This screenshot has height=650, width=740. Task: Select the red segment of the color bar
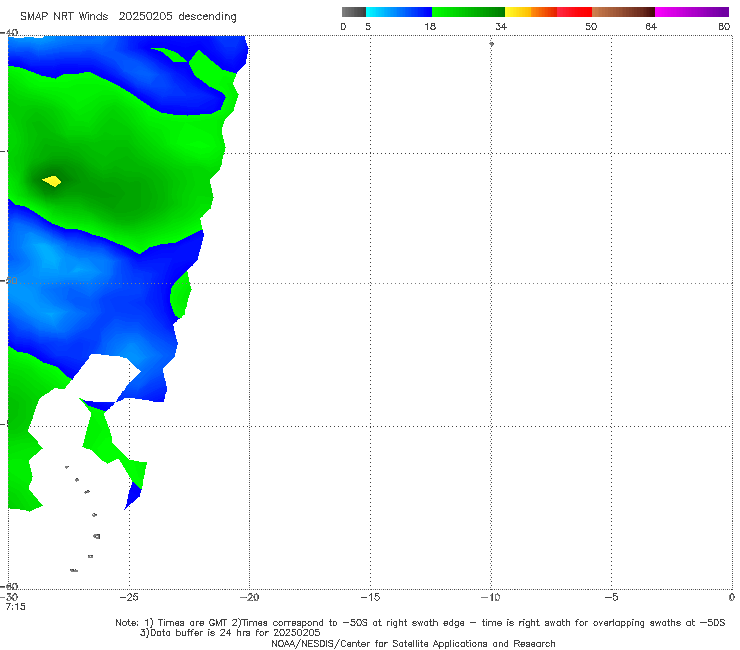point(574,12)
